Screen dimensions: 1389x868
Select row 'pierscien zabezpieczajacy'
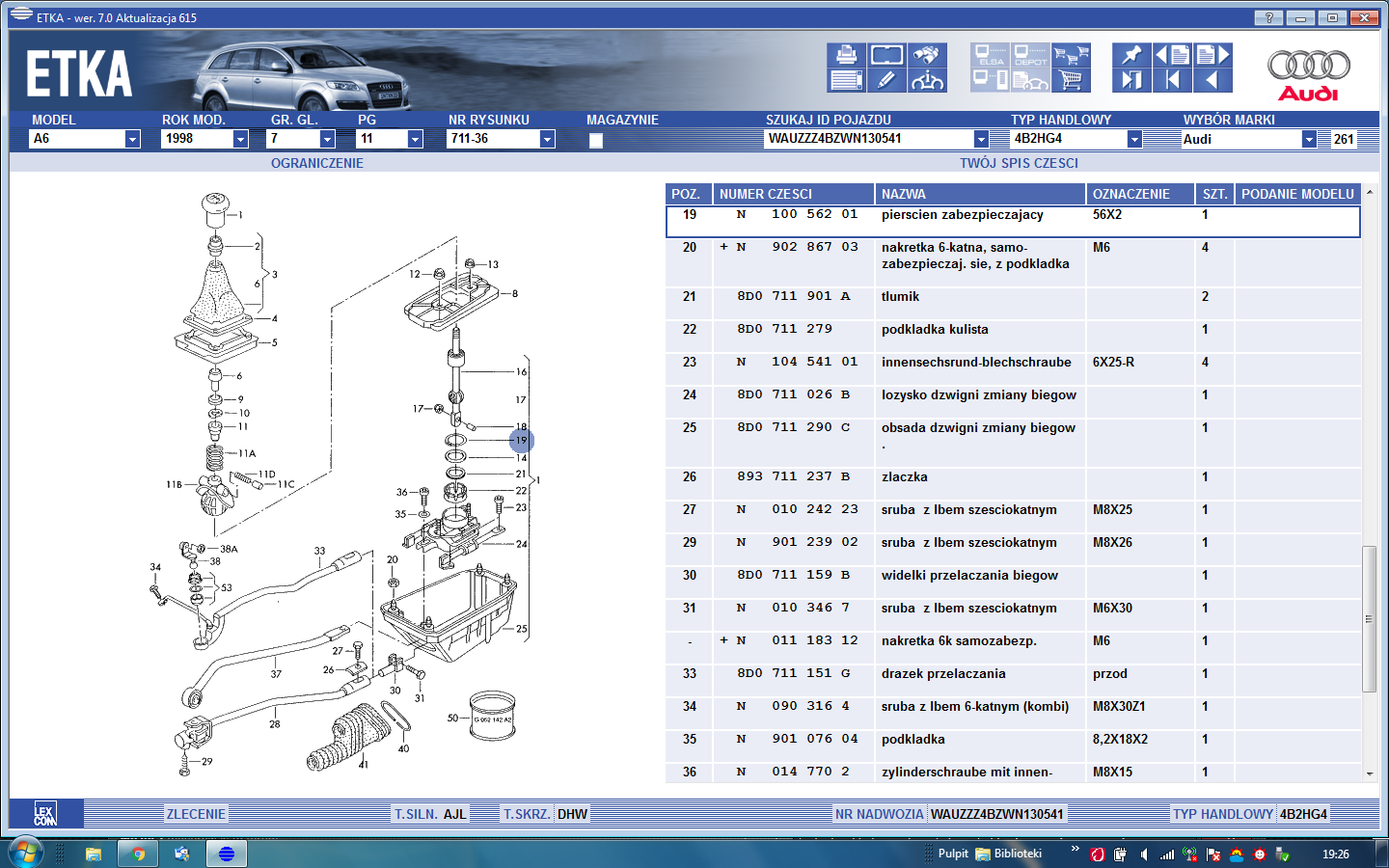(x=1013, y=221)
